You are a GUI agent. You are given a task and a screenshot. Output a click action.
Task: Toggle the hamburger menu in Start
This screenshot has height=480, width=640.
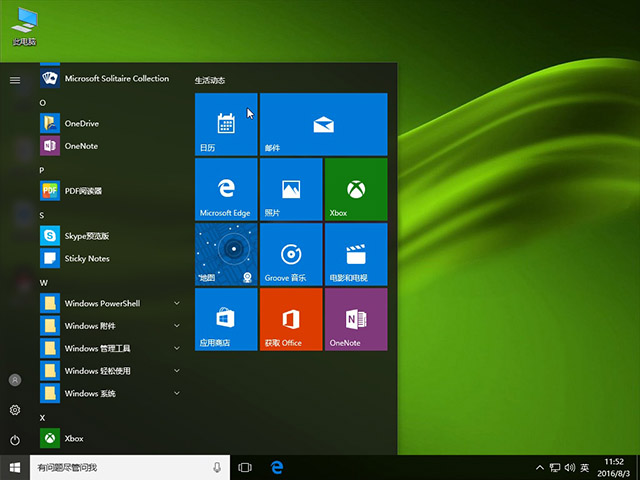click(x=15, y=80)
